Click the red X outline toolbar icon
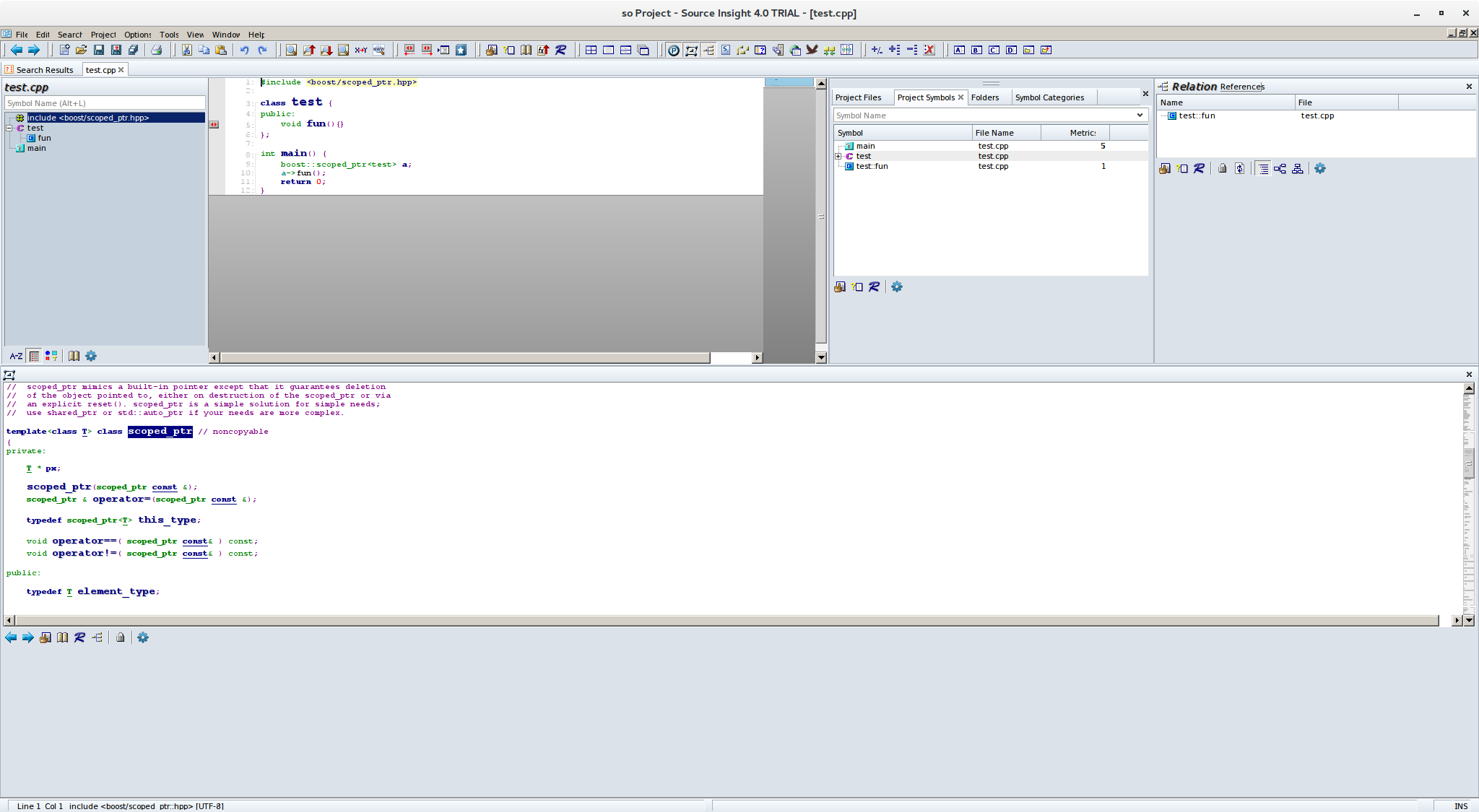Screen dimensions: 1479x812 [x=929, y=50]
